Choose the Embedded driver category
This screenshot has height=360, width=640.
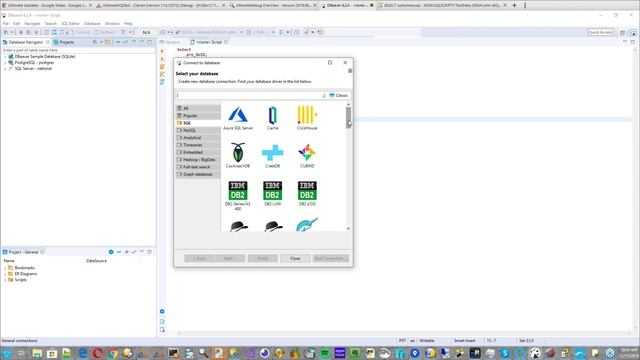click(198, 152)
